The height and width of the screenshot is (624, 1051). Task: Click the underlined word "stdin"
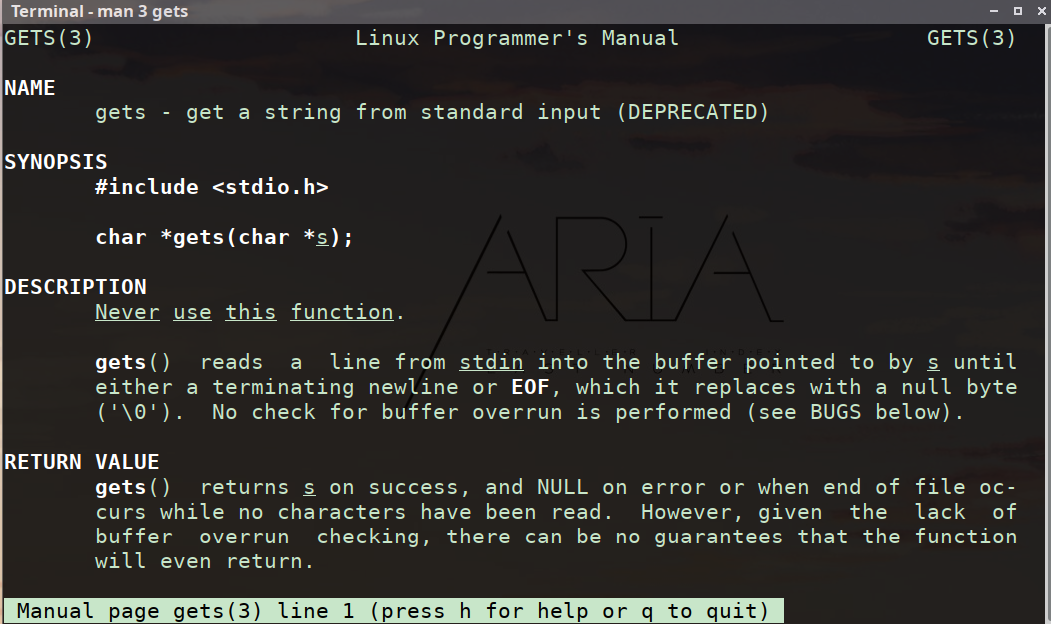[x=491, y=362]
